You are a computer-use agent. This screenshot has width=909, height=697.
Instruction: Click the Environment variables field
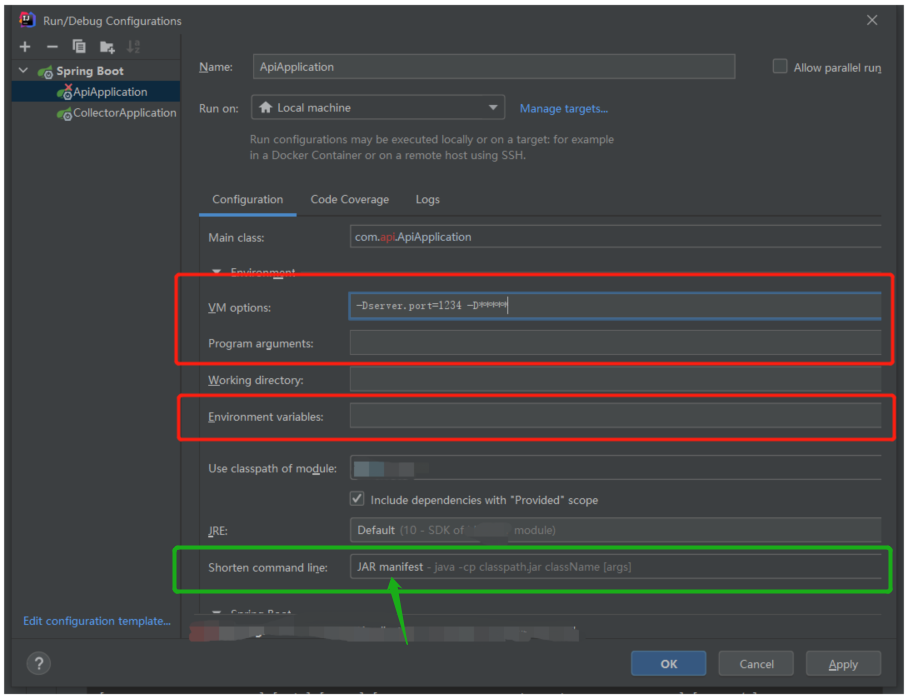pos(615,416)
